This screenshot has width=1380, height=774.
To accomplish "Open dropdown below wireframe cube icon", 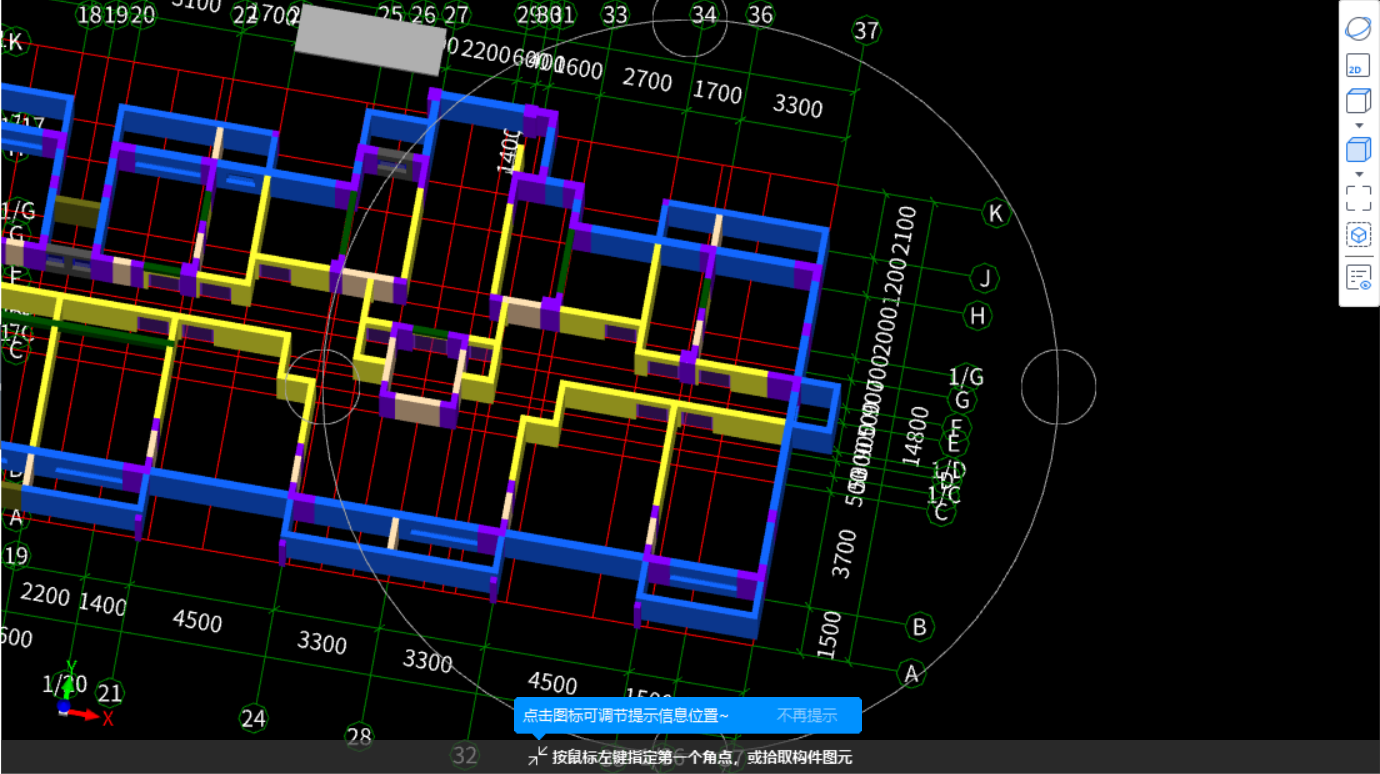I will [x=1358, y=125].
